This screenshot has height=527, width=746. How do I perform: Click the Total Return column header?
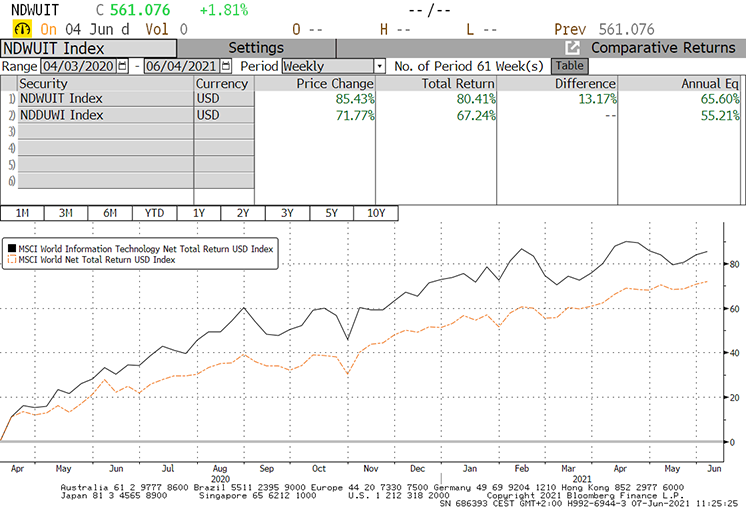[x=436, y=84]
